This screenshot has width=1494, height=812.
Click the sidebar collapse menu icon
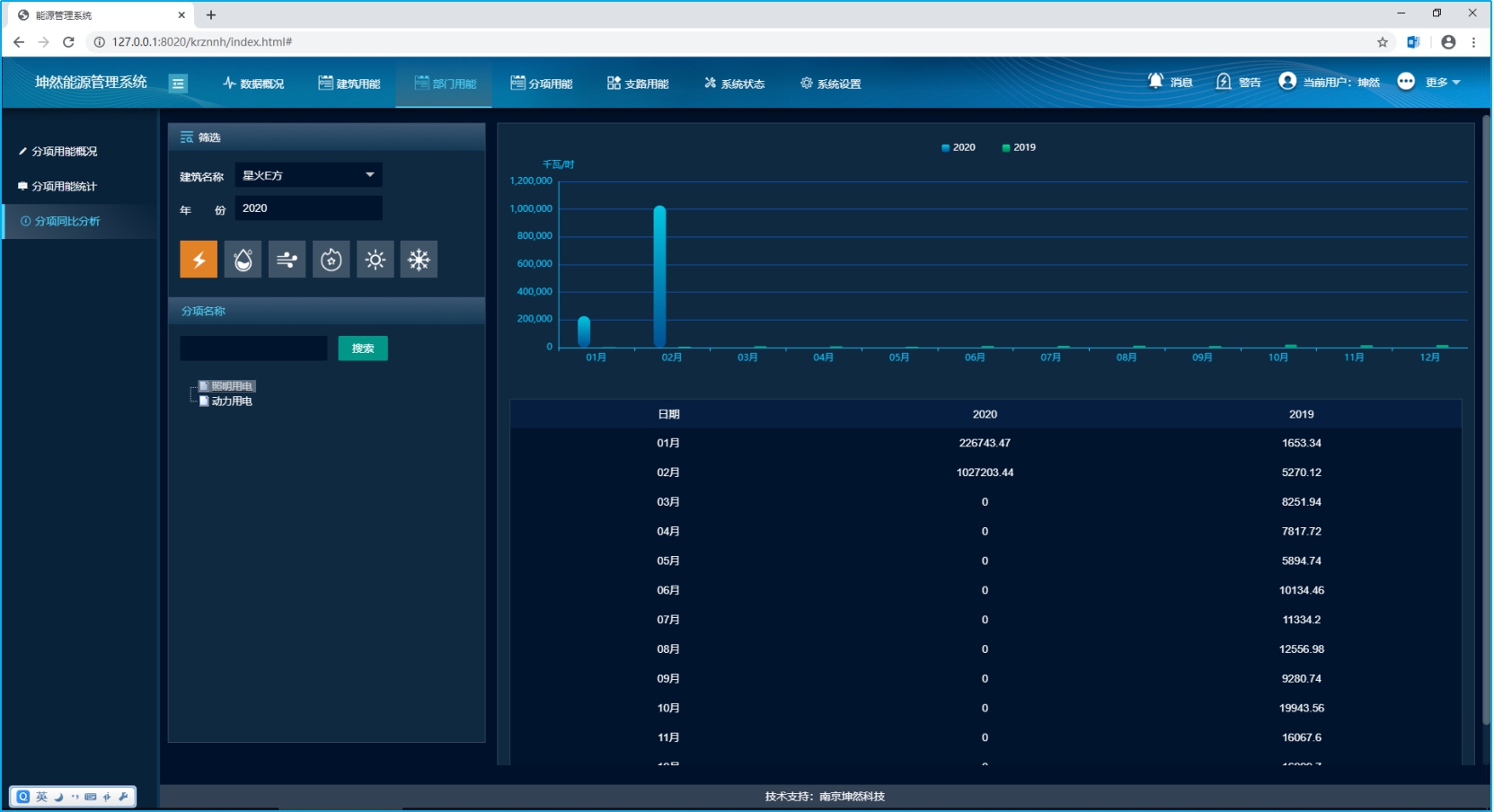[x=178, y=84]
